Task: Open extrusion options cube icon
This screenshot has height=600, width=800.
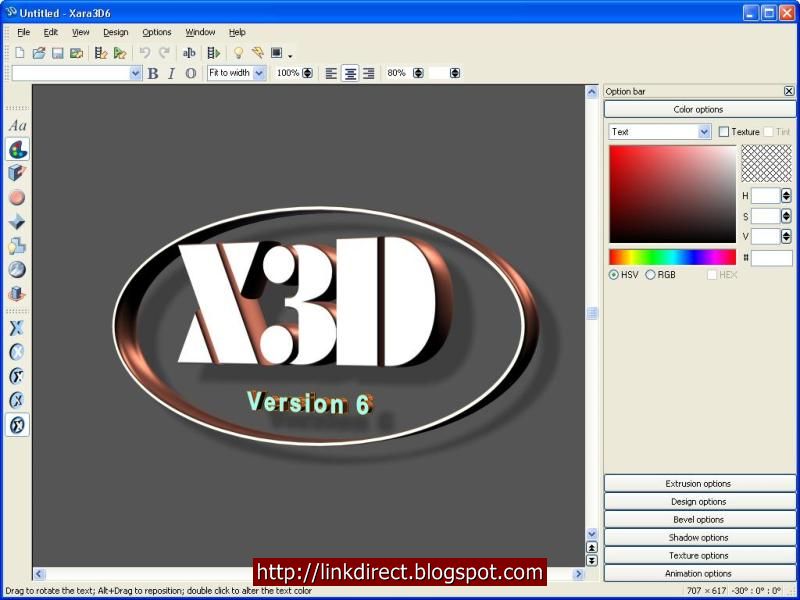Action: [x=17, y=173]
